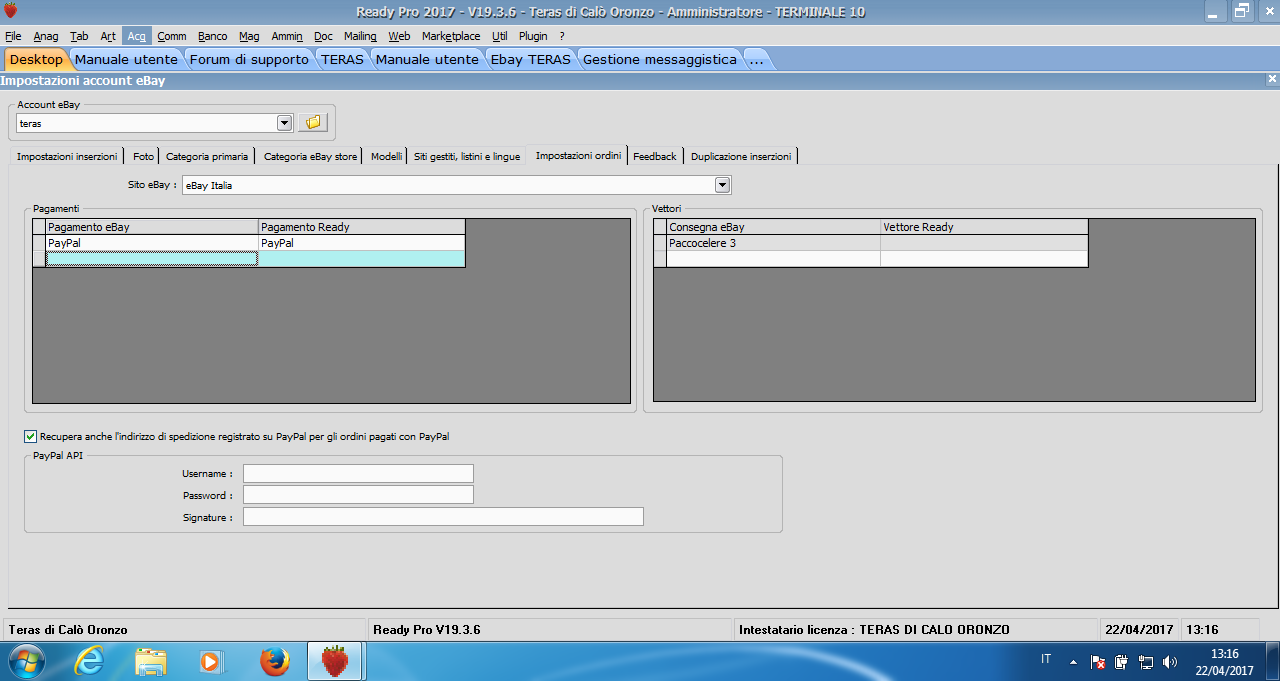
Task: Toggle Recupera indirizzo di spedizione PayPal checkbox
Action: point(30,436)
